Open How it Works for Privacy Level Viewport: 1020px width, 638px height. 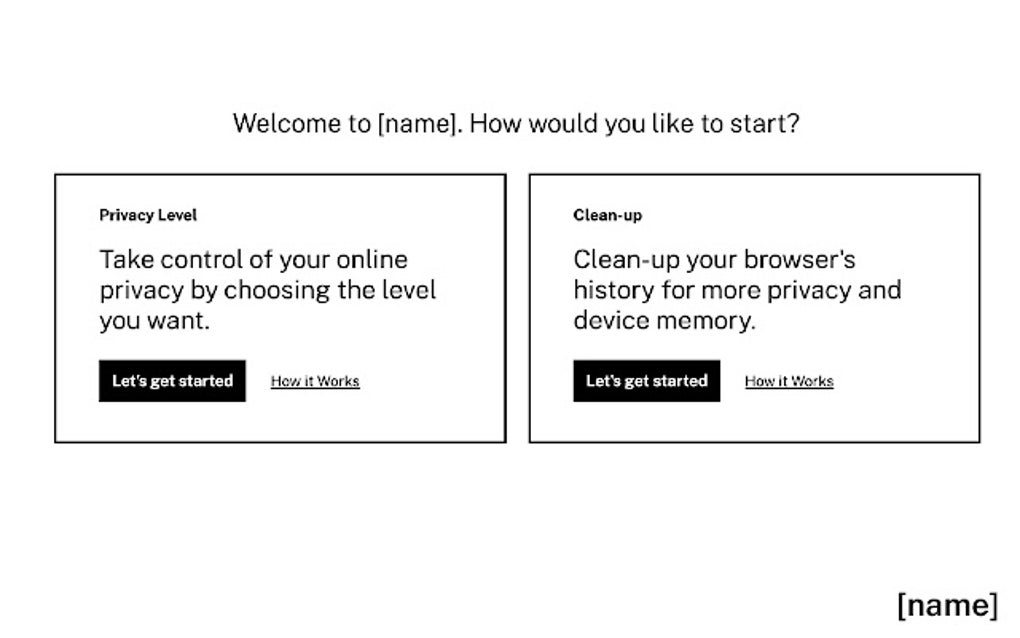pyautogui.click(x=315, y=381)
